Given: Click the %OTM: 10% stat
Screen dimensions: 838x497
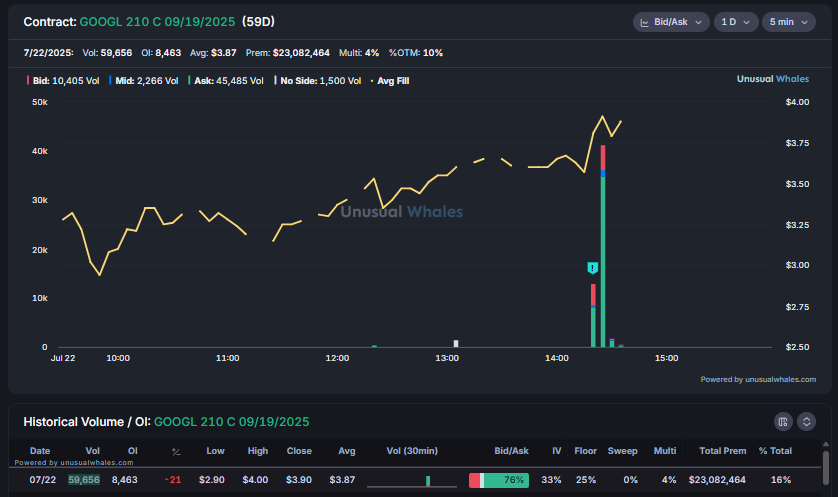Looking at the screenshot, I should 416,53.
